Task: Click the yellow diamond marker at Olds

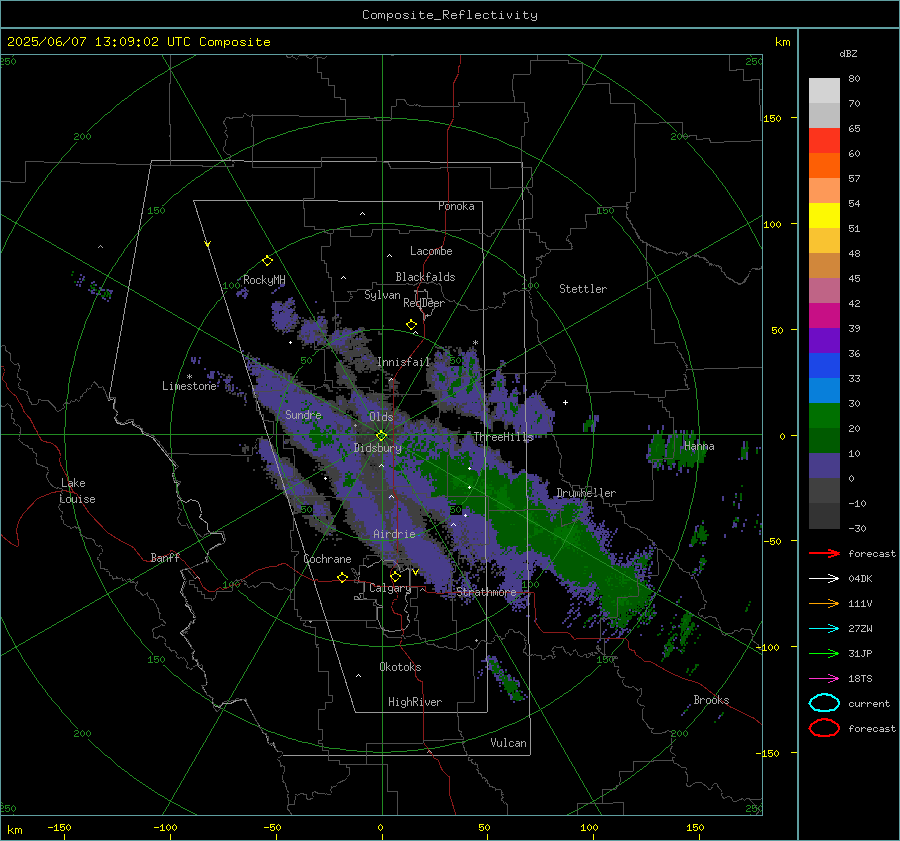Action: [381, 436]
